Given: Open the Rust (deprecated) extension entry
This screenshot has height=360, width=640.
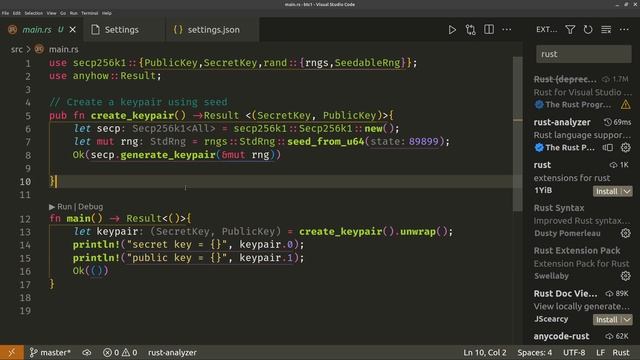Looking at the screenshot, I should 582,92.
